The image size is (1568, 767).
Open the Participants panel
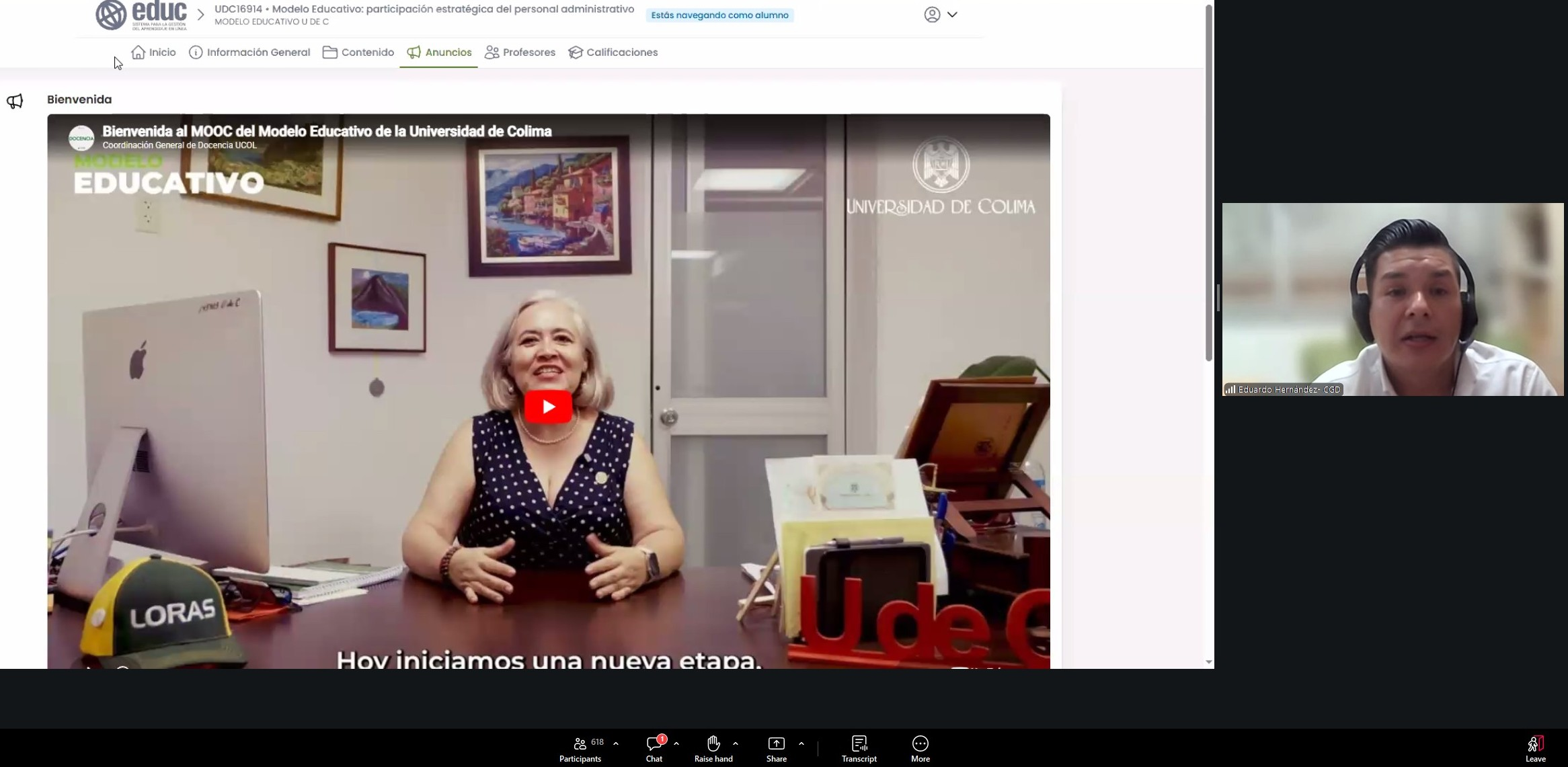coord(580,749)
